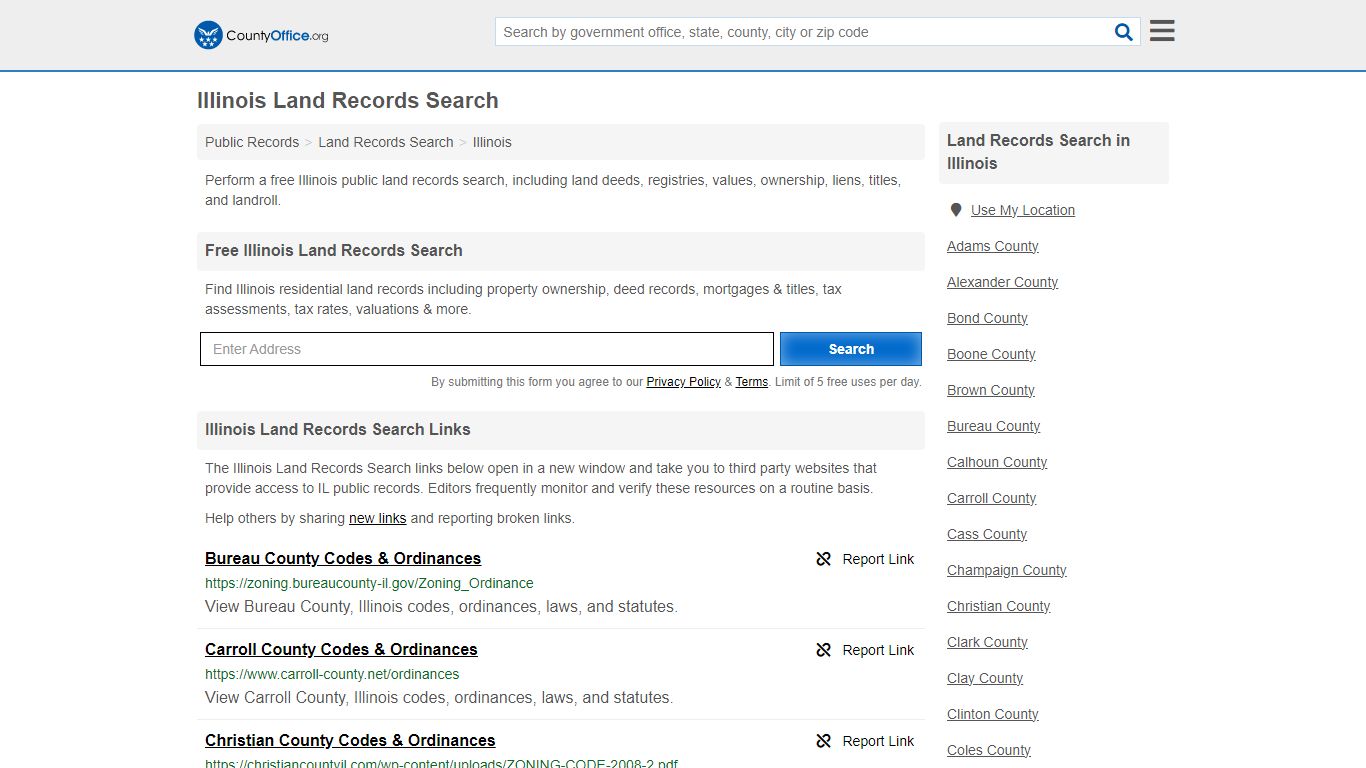
Task: Open Christian County Codes & Ordinances
Action: click(x=350, y=740)
